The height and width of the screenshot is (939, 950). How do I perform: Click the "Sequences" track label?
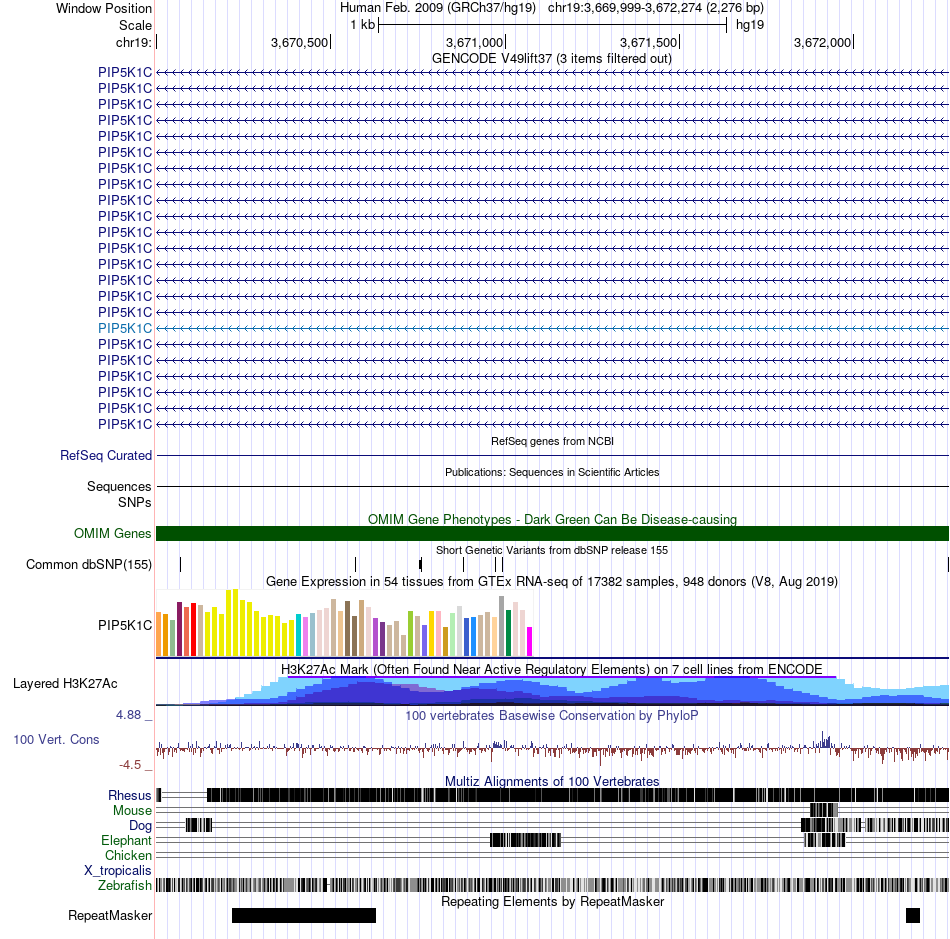click(x=119, y=486)
